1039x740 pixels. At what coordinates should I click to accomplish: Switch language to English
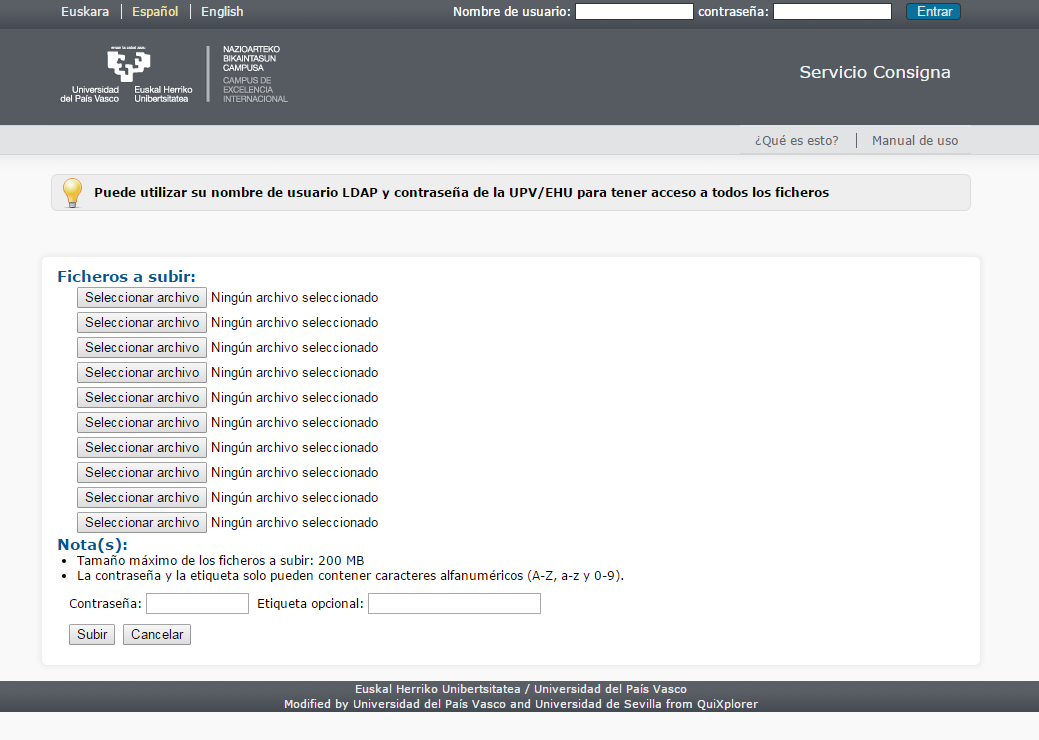(x=222, y=12)
